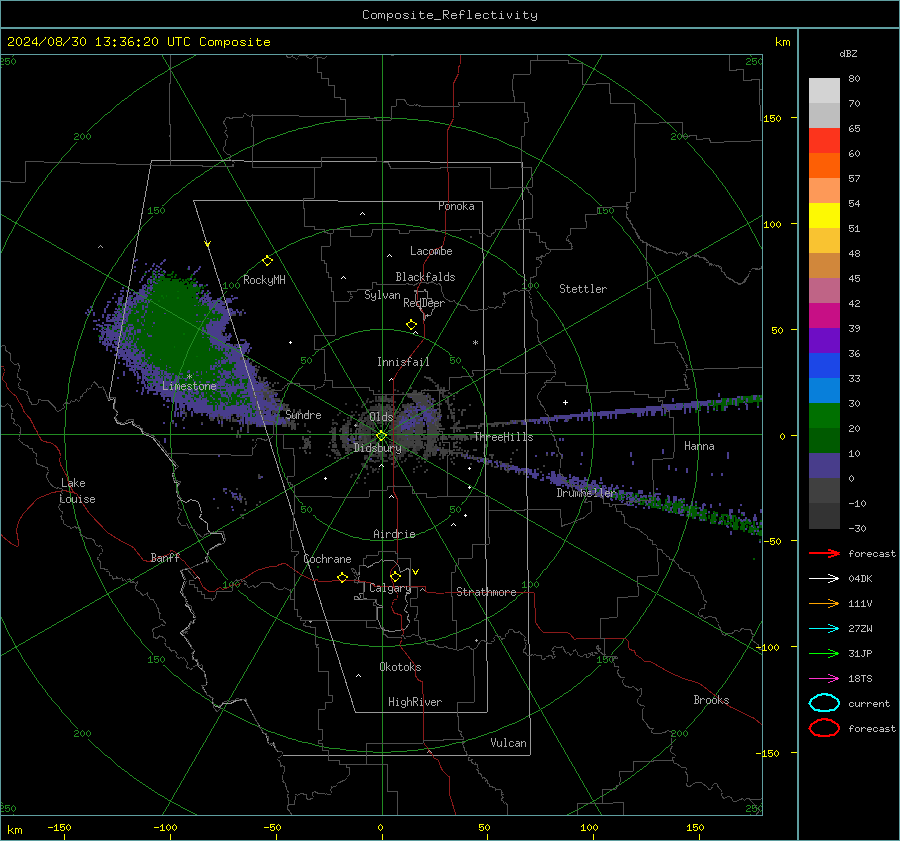The image size is (900, 841).
Task: Click the red 'forecast' ellipse in the legend
Action: (824, 728)
